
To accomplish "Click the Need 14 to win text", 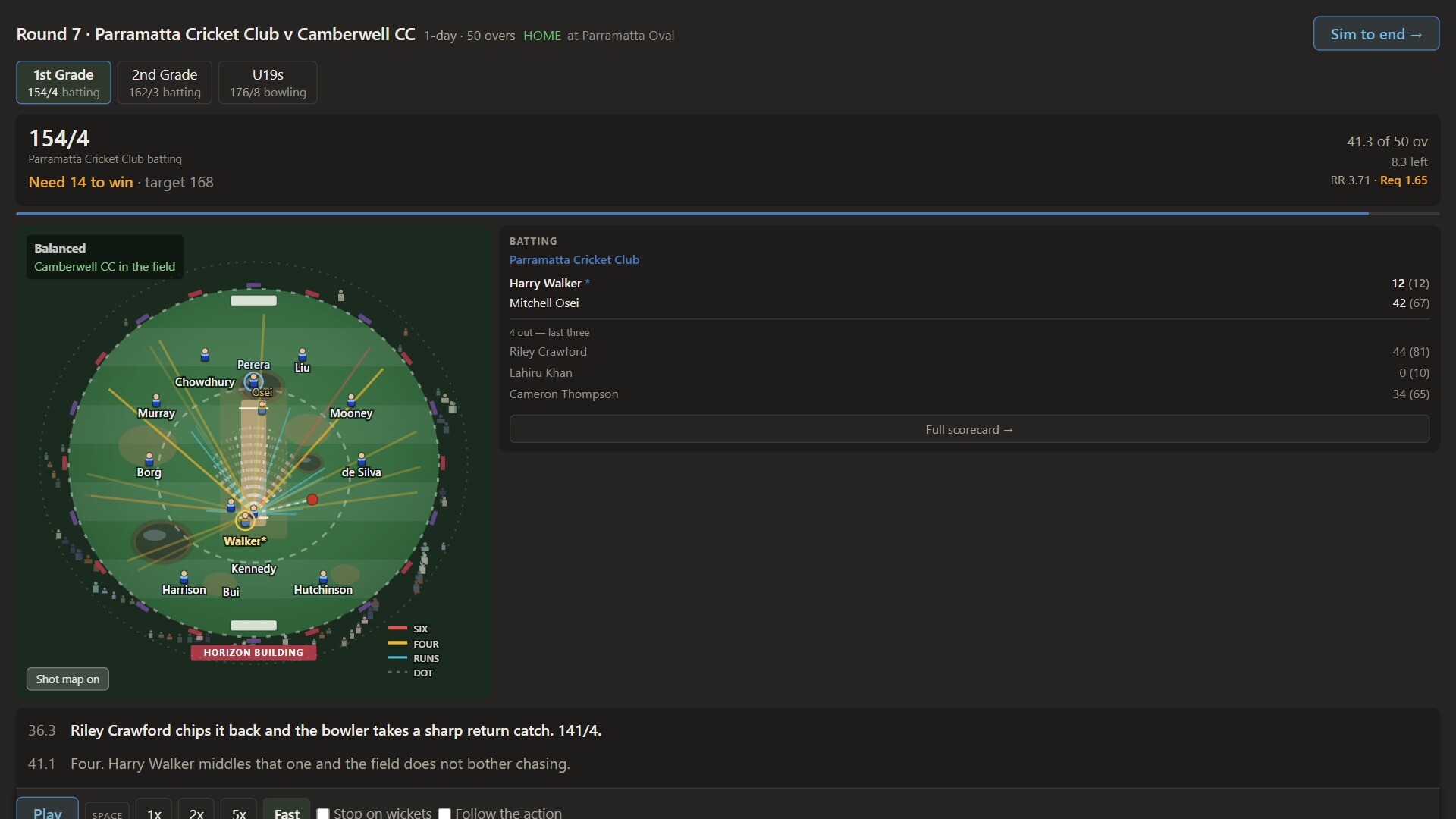I will [80, 182].
